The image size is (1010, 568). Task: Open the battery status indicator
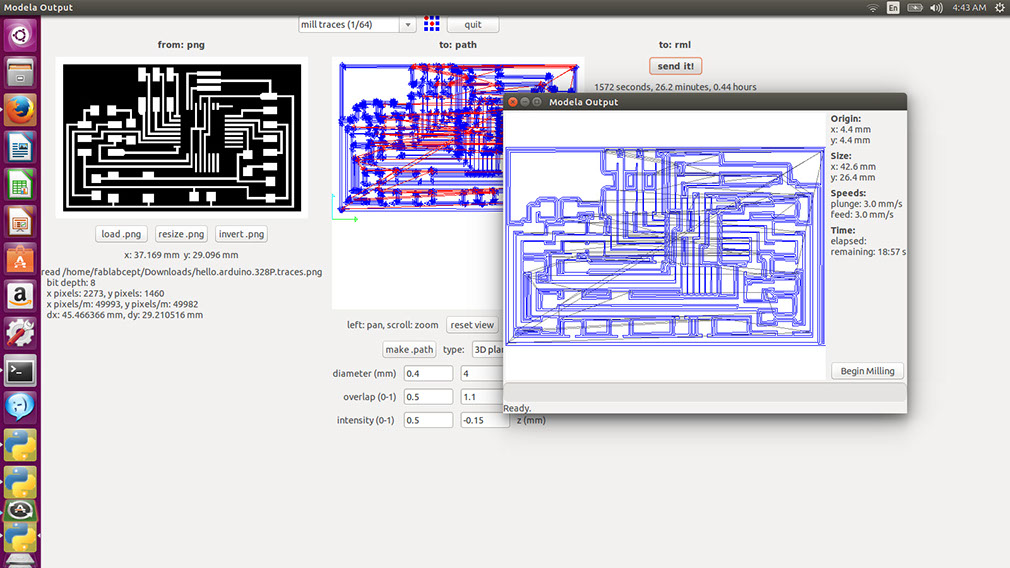pyautogui.click(x=915, y=8)
